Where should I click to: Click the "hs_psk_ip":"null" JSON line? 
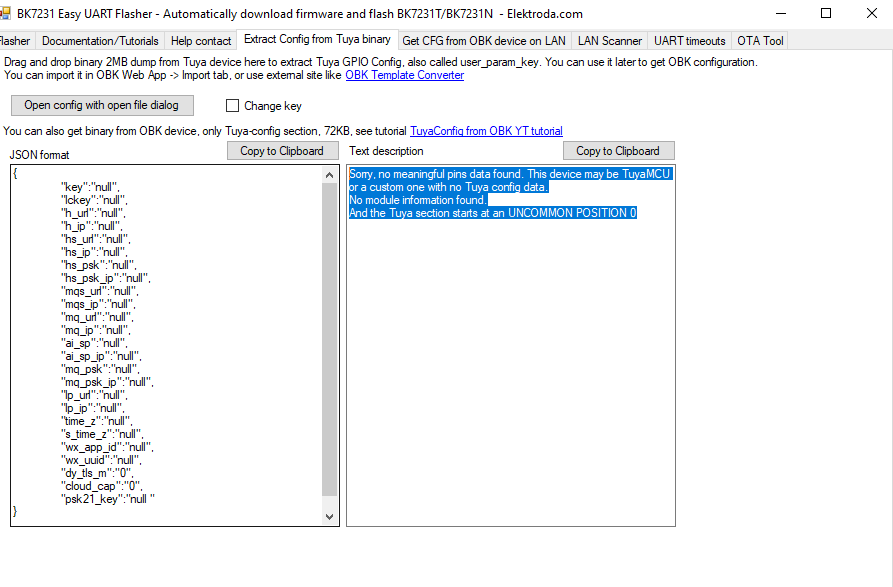(x=105, y=278)
